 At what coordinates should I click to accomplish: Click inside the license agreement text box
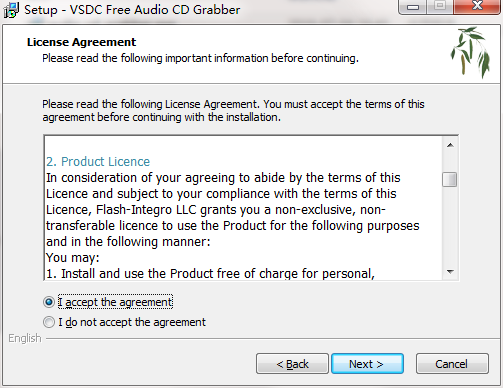243,208
